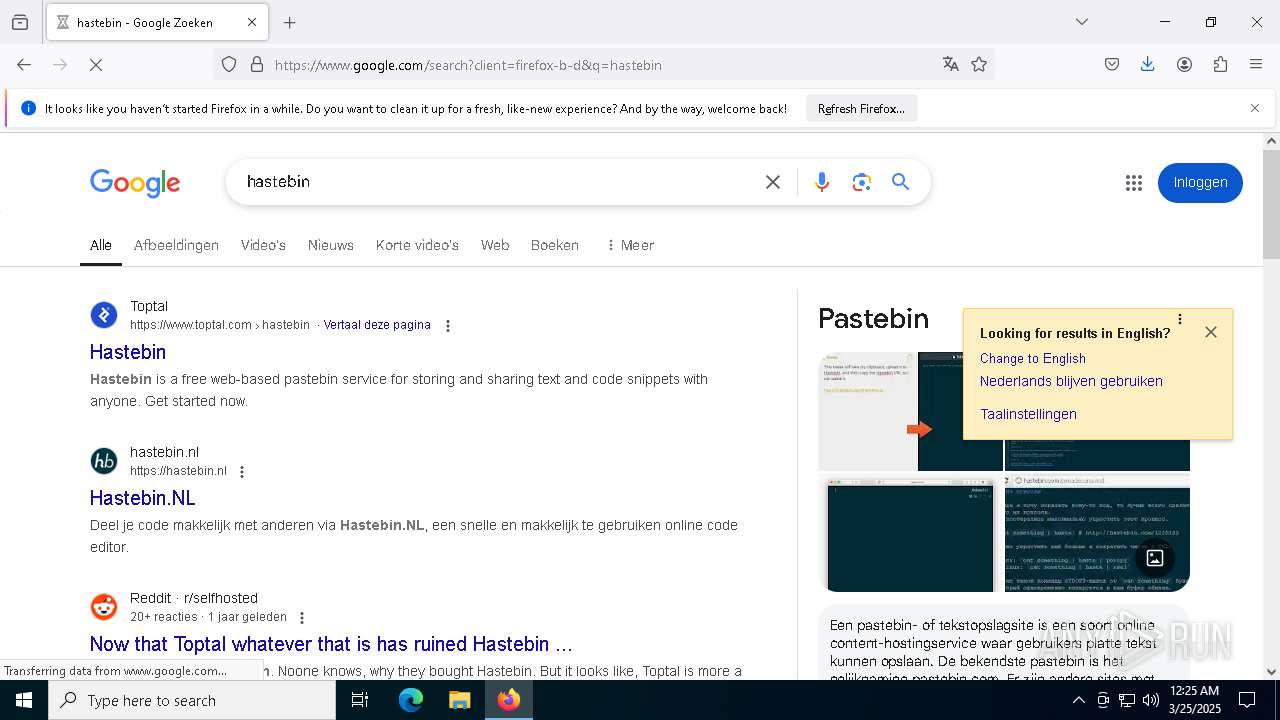Viewport: 1280px width, 720px height.
Task: Show site security lock information
Action: pyautogui.click(x=257, y=65)
